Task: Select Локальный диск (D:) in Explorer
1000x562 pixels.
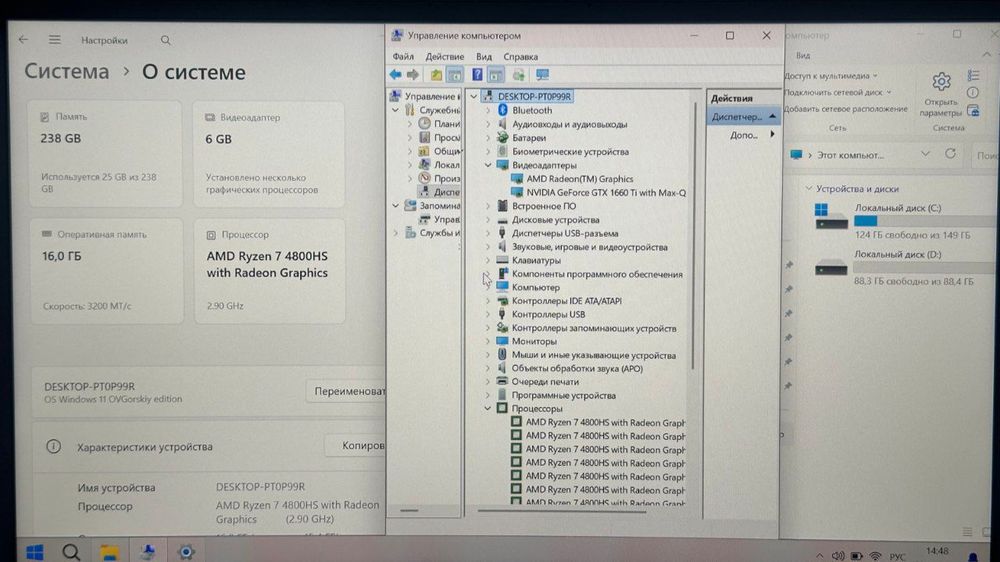Action: [x=904, y=267]
